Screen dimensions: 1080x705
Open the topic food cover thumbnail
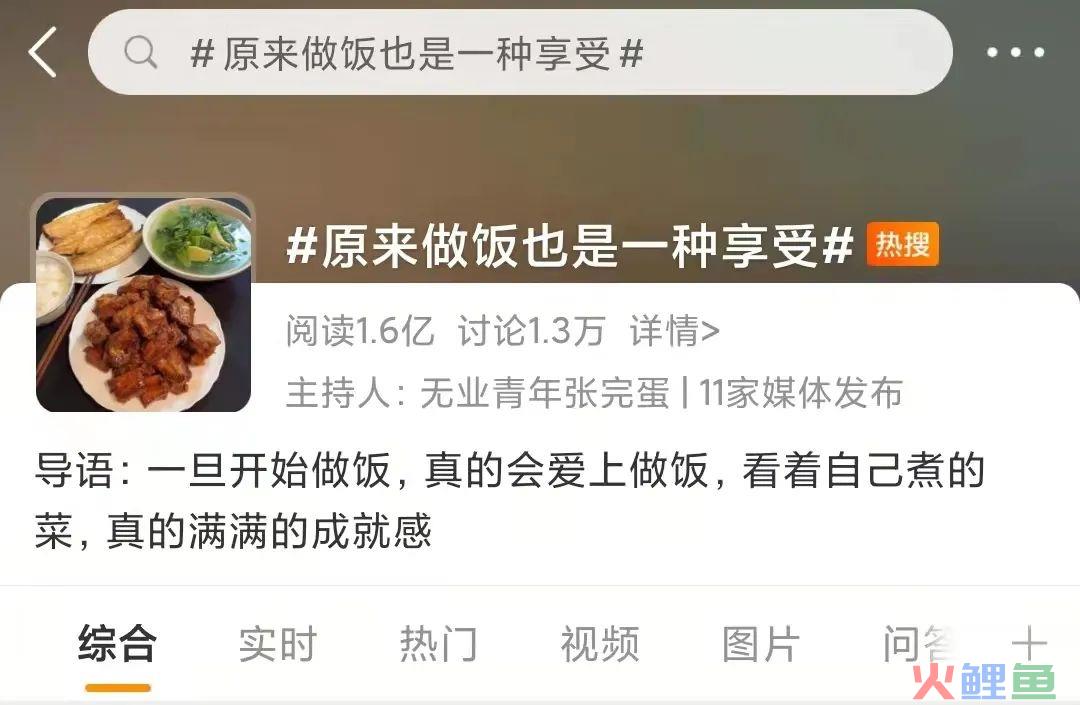pos(144,304)
